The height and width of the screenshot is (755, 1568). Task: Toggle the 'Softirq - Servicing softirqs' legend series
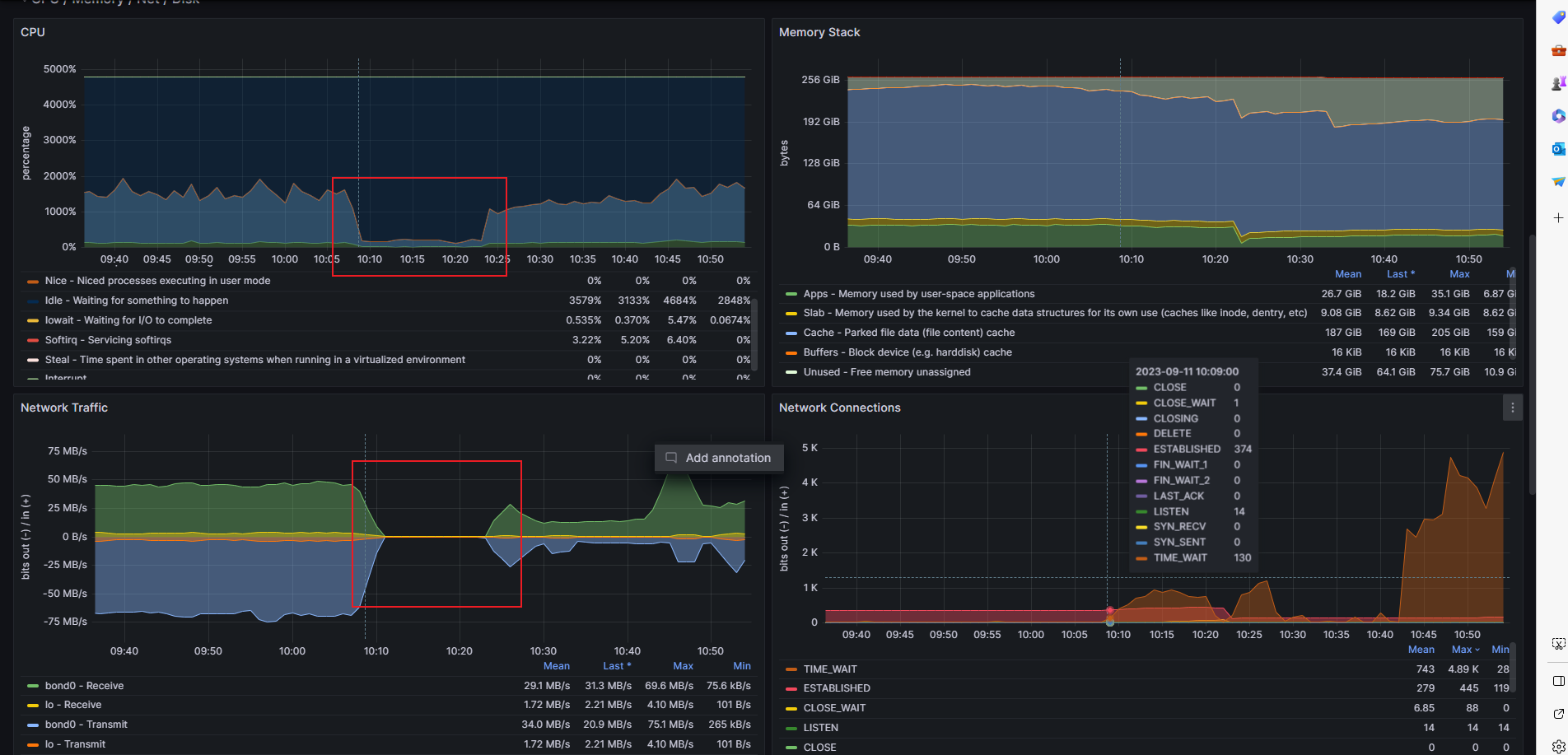[108, 340]
